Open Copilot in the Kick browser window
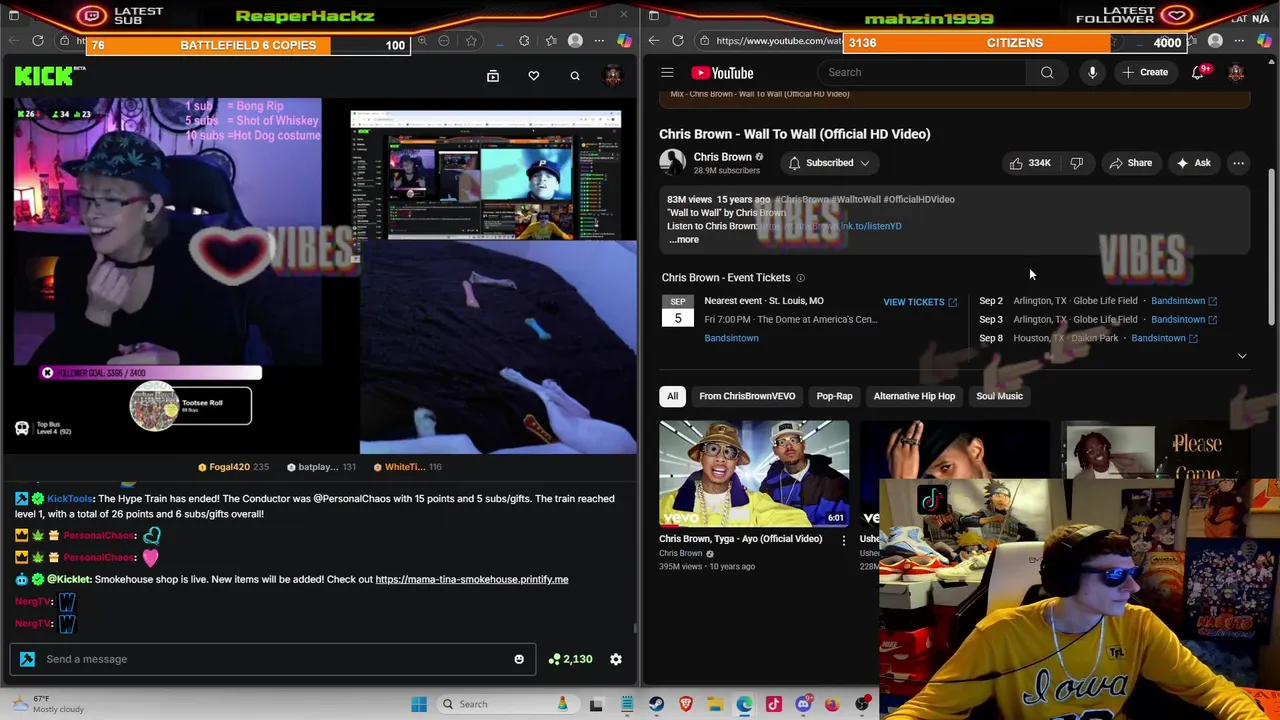This screenshot has height=720, width=1280. [x=624, y=41]
